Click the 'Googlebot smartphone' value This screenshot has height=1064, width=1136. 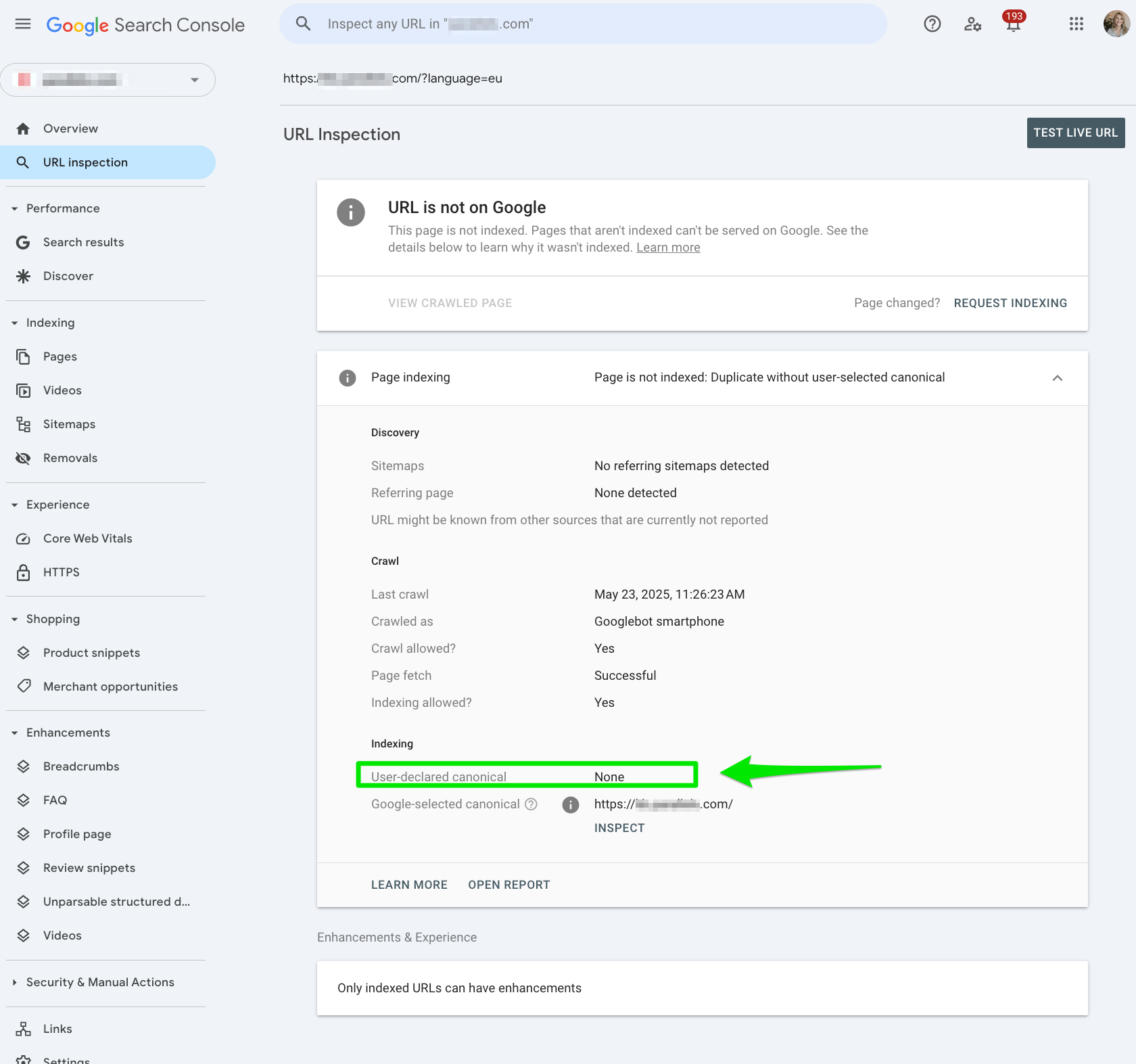[659, 622]
